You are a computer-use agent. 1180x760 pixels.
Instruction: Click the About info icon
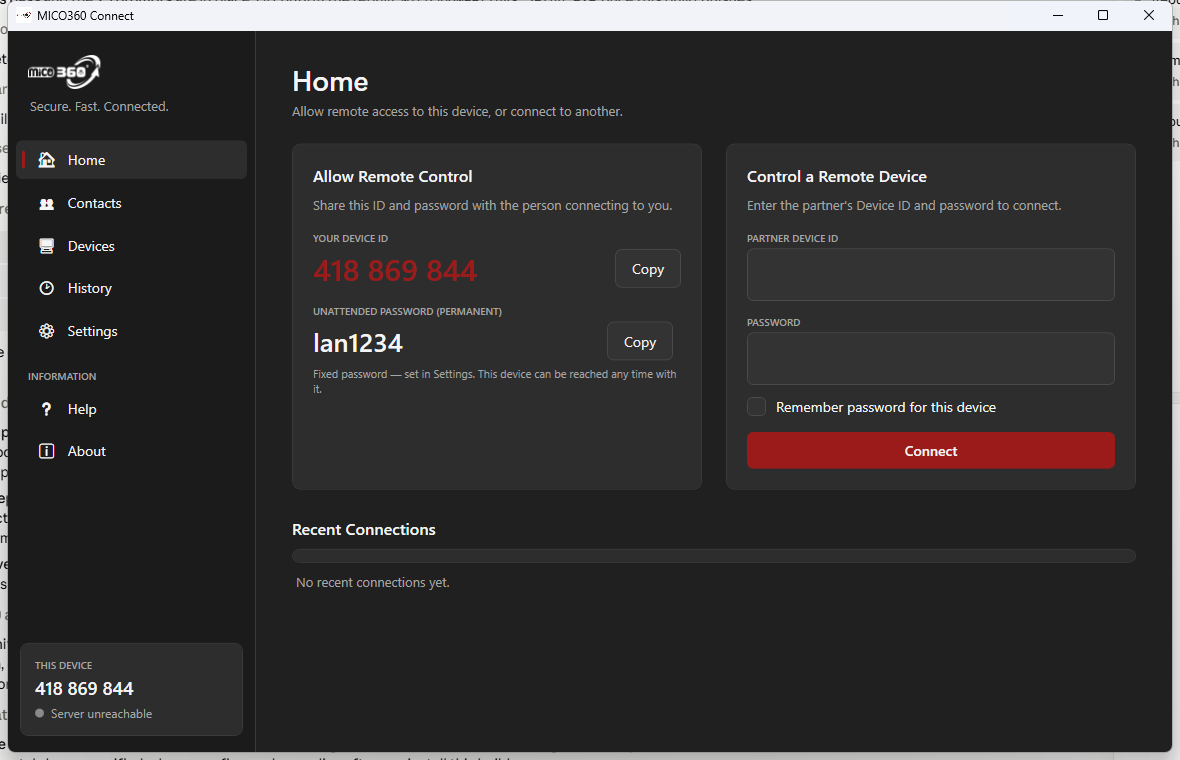click(x=47, y=451)
